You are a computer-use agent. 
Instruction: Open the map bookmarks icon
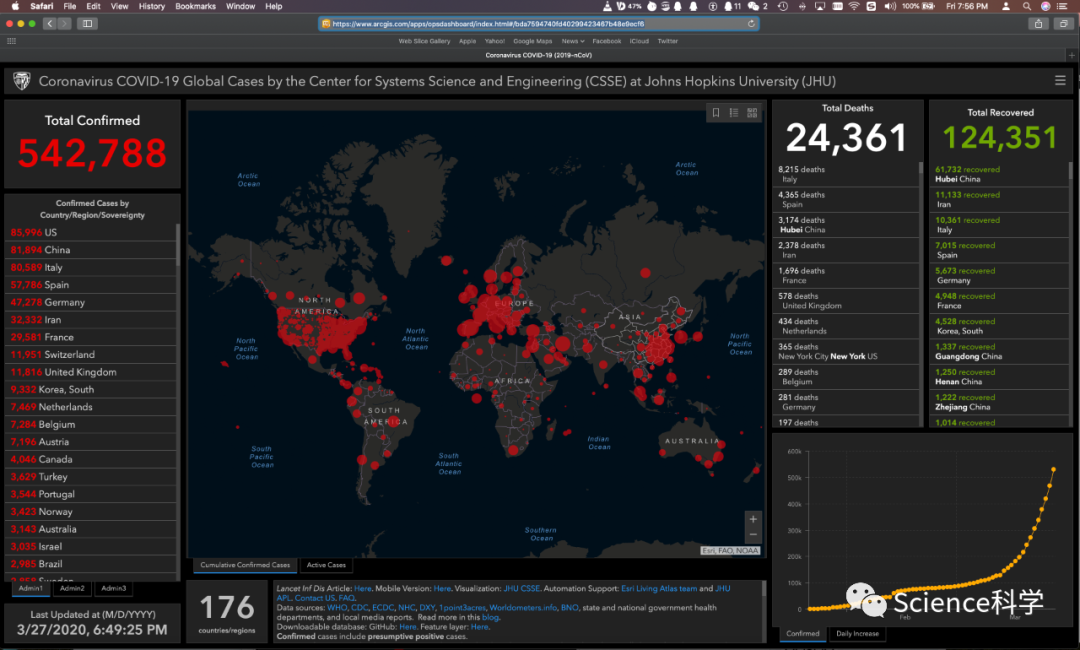click(716, 112)
